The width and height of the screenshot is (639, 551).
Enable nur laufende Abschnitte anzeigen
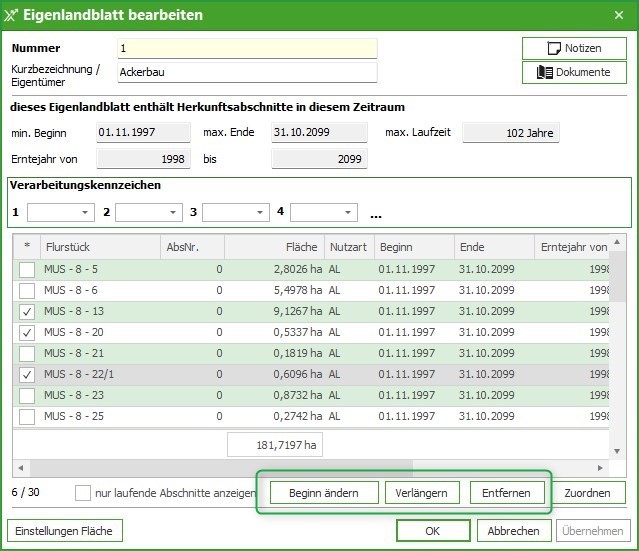click(83, 493)
